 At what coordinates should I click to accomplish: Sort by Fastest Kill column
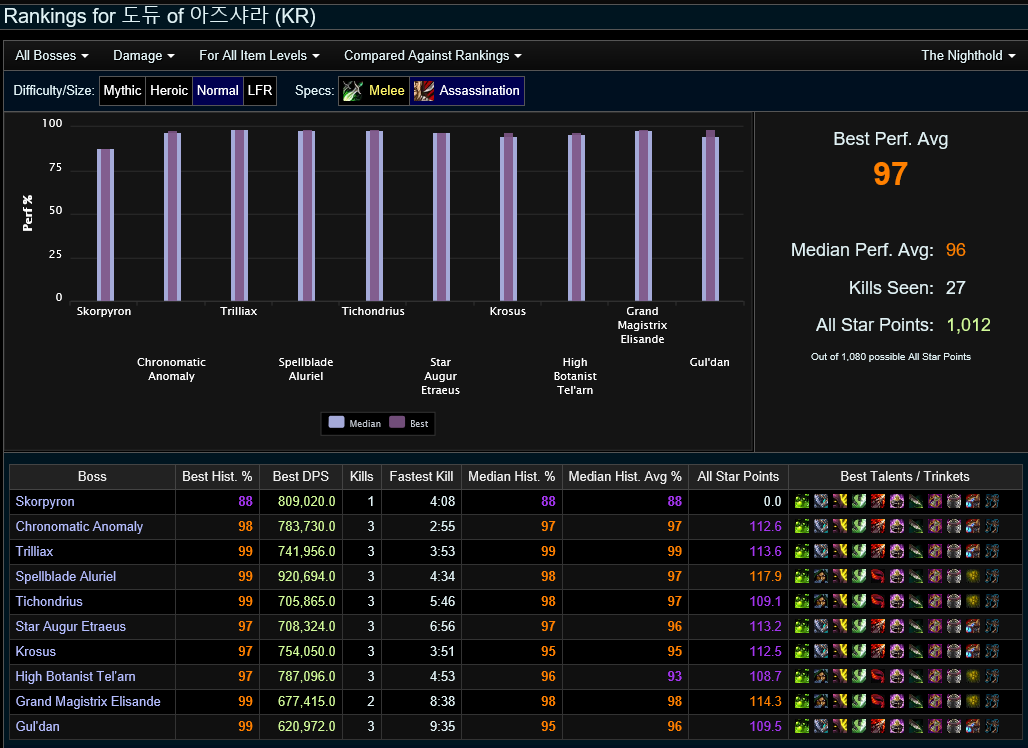421,477
